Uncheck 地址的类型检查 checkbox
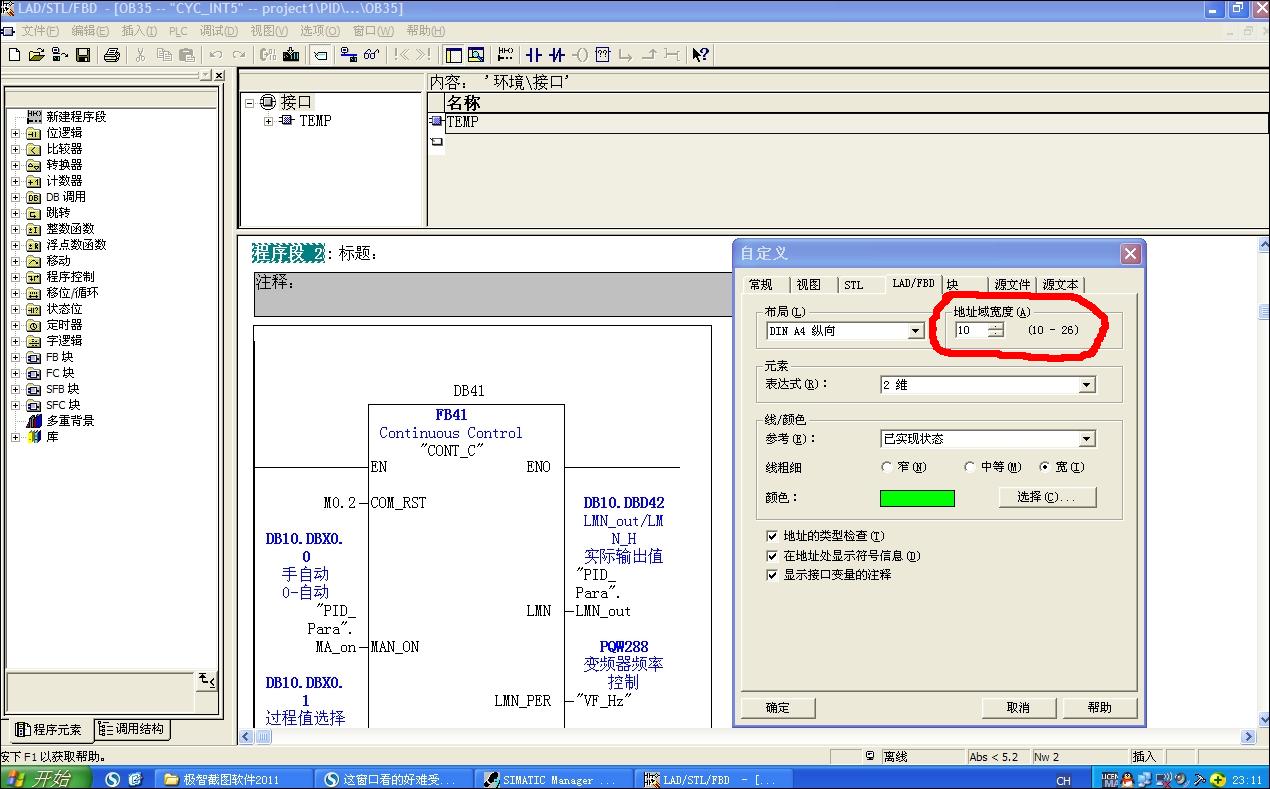1270x789 pixels. (771, 536)
